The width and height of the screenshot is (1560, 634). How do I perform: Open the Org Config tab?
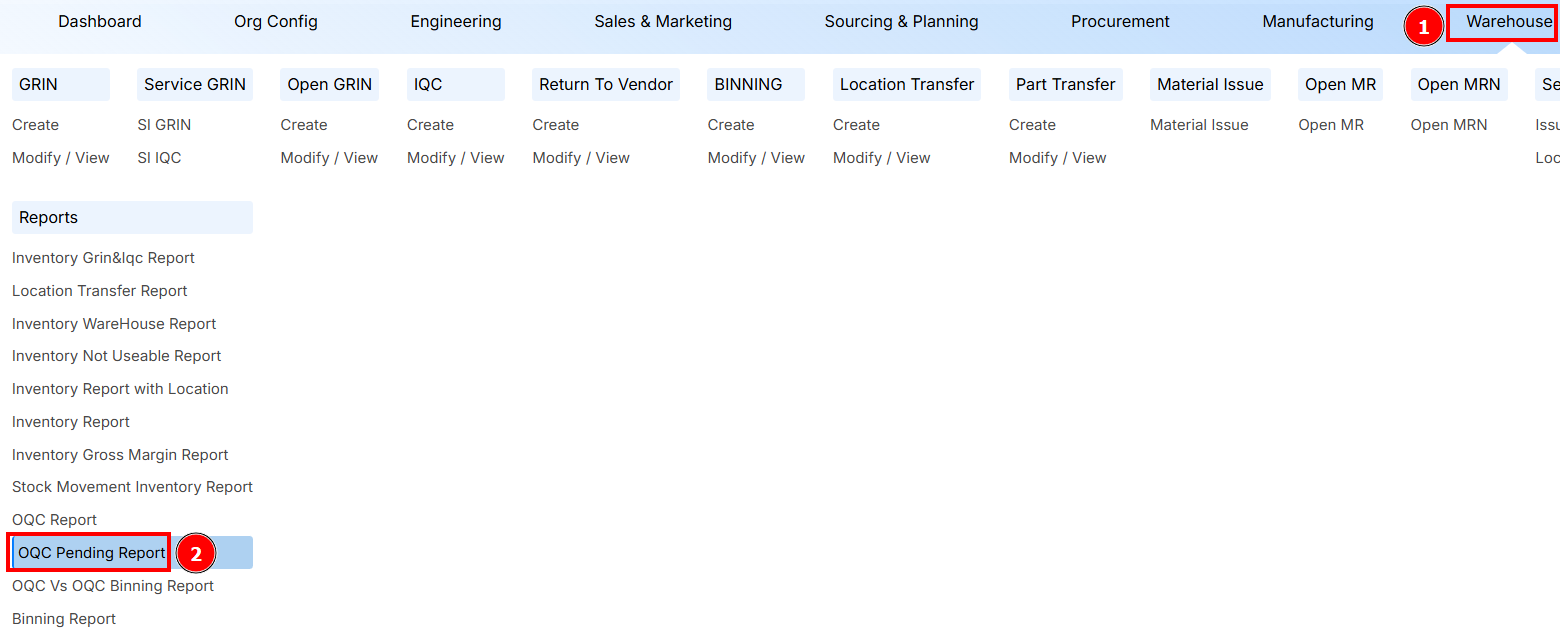[x=275, y=21]
